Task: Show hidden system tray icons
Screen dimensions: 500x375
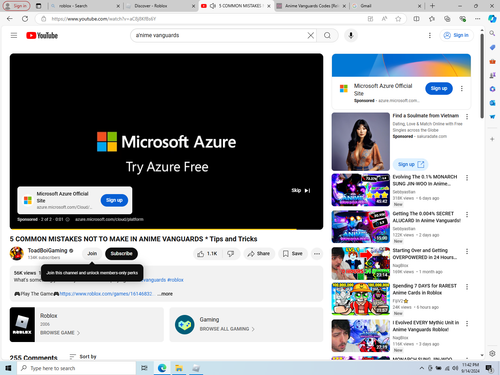Action: click(422, 368)
